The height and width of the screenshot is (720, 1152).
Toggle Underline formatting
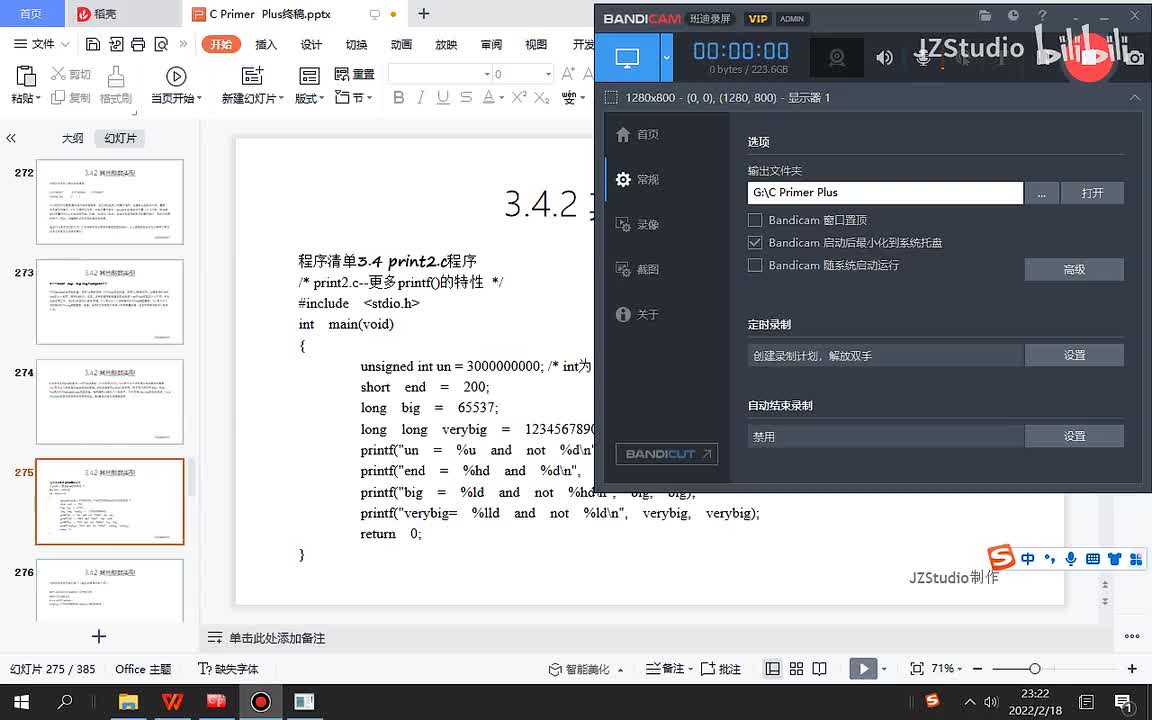click(443, 98)
